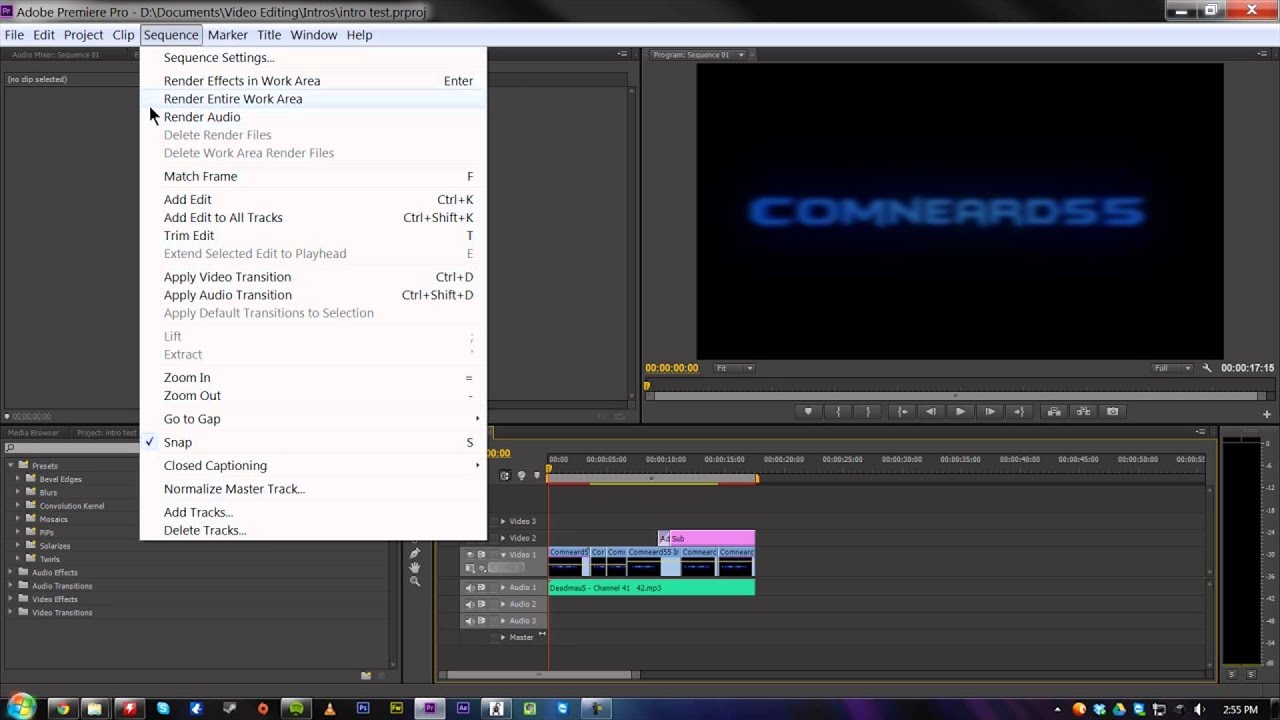Collapse Video 1 track

point(503,555)
